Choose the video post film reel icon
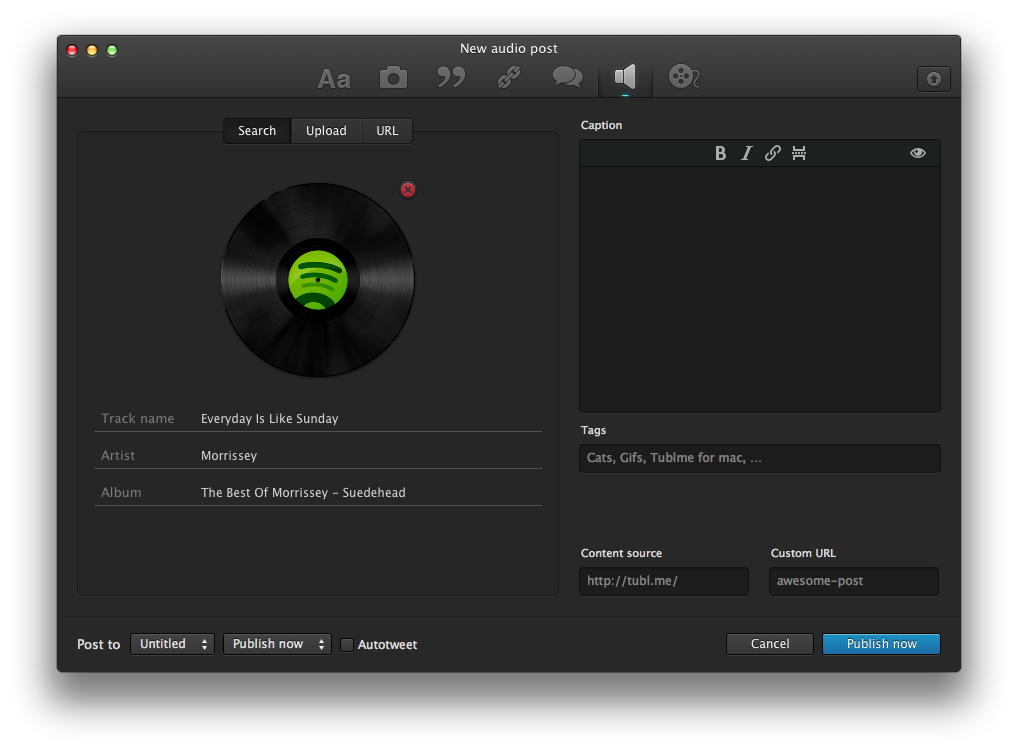The image size is (1018, 751). [x=684, y=77]
